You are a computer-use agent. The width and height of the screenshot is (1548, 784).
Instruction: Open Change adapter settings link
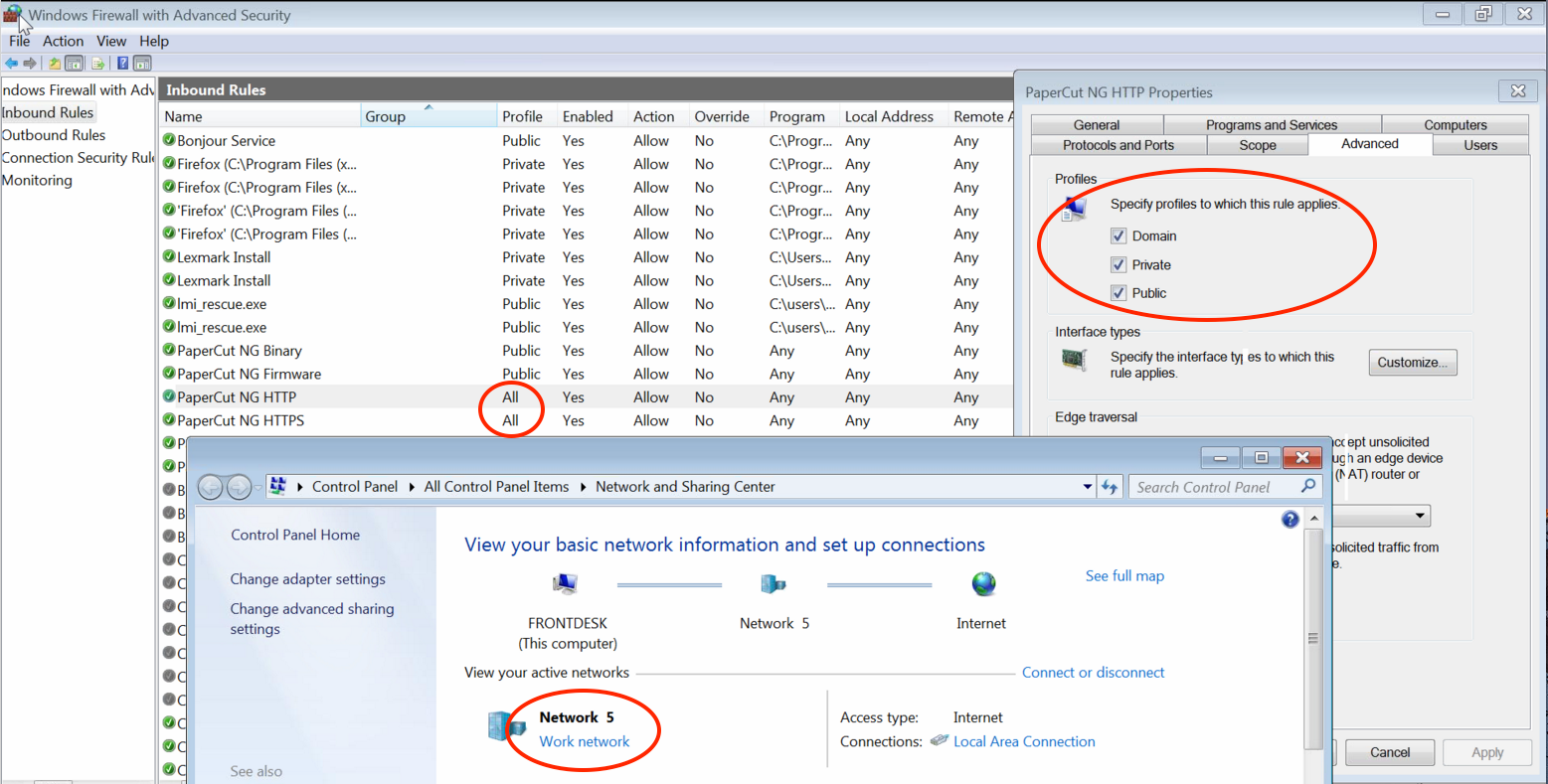pyautogui.click(x=307, y=579)
